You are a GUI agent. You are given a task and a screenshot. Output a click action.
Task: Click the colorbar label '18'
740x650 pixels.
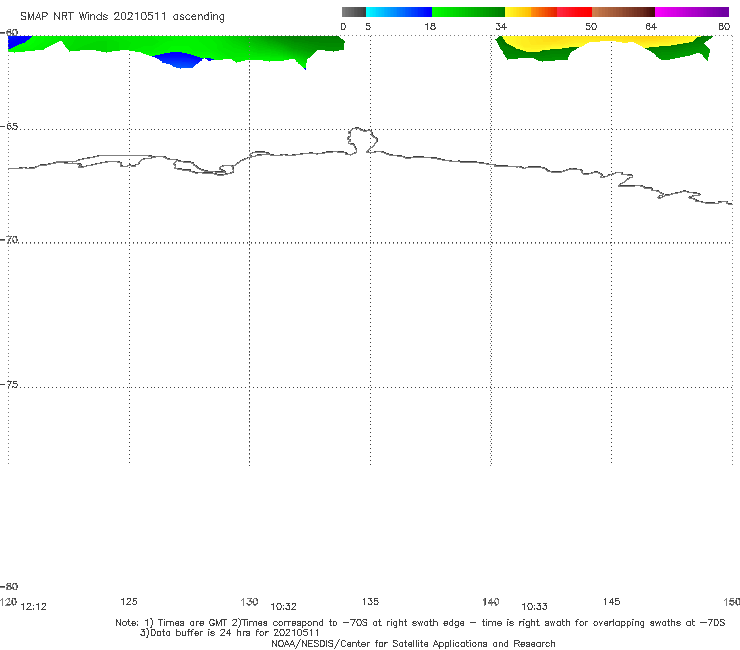point(430,27)
